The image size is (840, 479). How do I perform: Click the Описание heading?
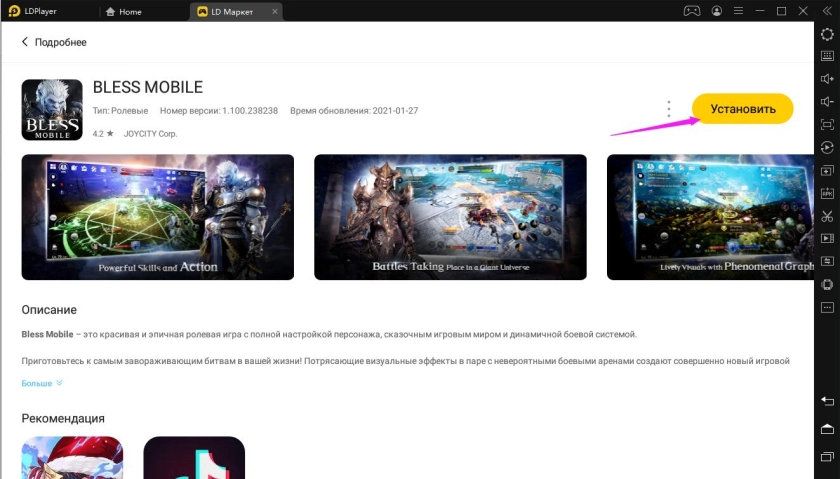click(49, 310)
